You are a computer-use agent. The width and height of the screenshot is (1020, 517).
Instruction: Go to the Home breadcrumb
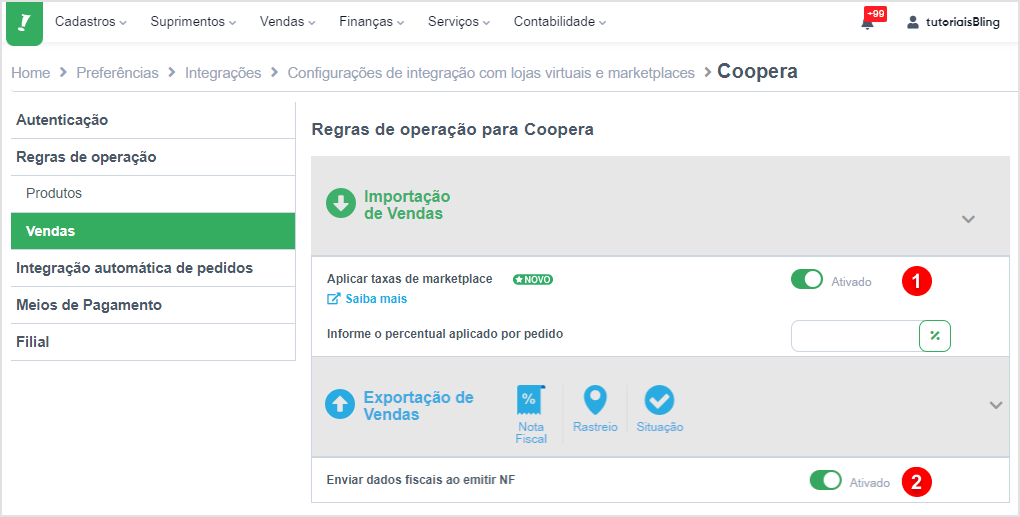(x=31, y=73)
